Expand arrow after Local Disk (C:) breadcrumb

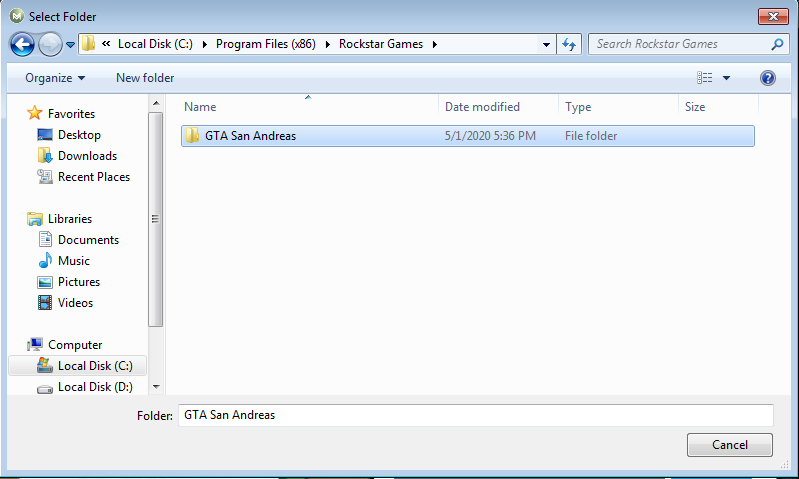(204, 44)
